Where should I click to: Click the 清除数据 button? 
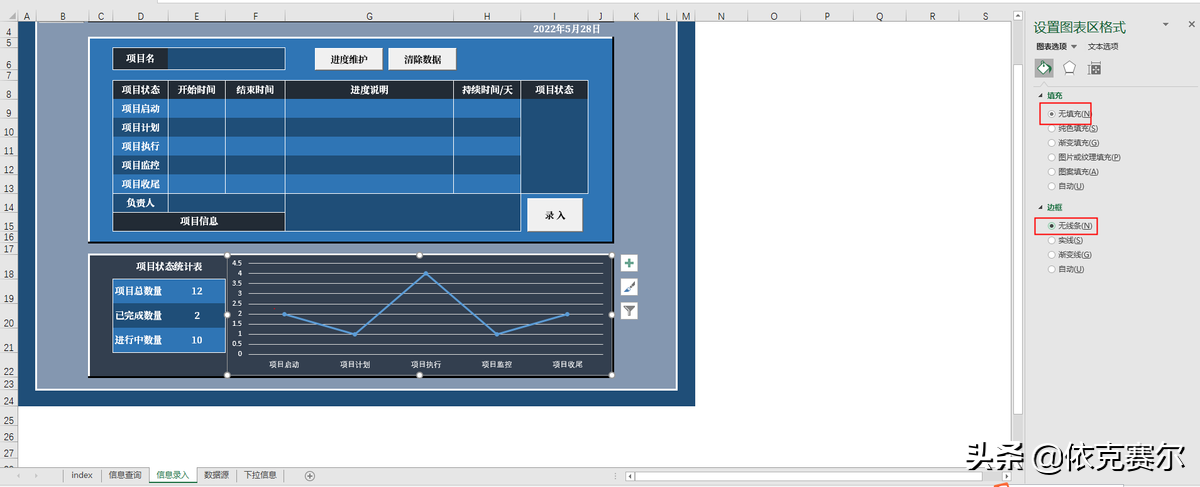coord(422,59)
